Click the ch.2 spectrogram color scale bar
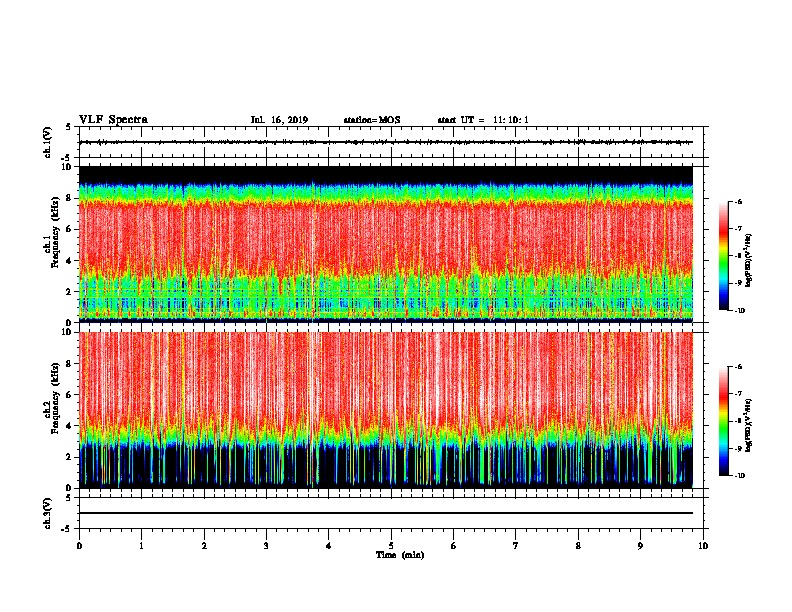The height and width of the screenshot is (612, 792). point(724,421)
